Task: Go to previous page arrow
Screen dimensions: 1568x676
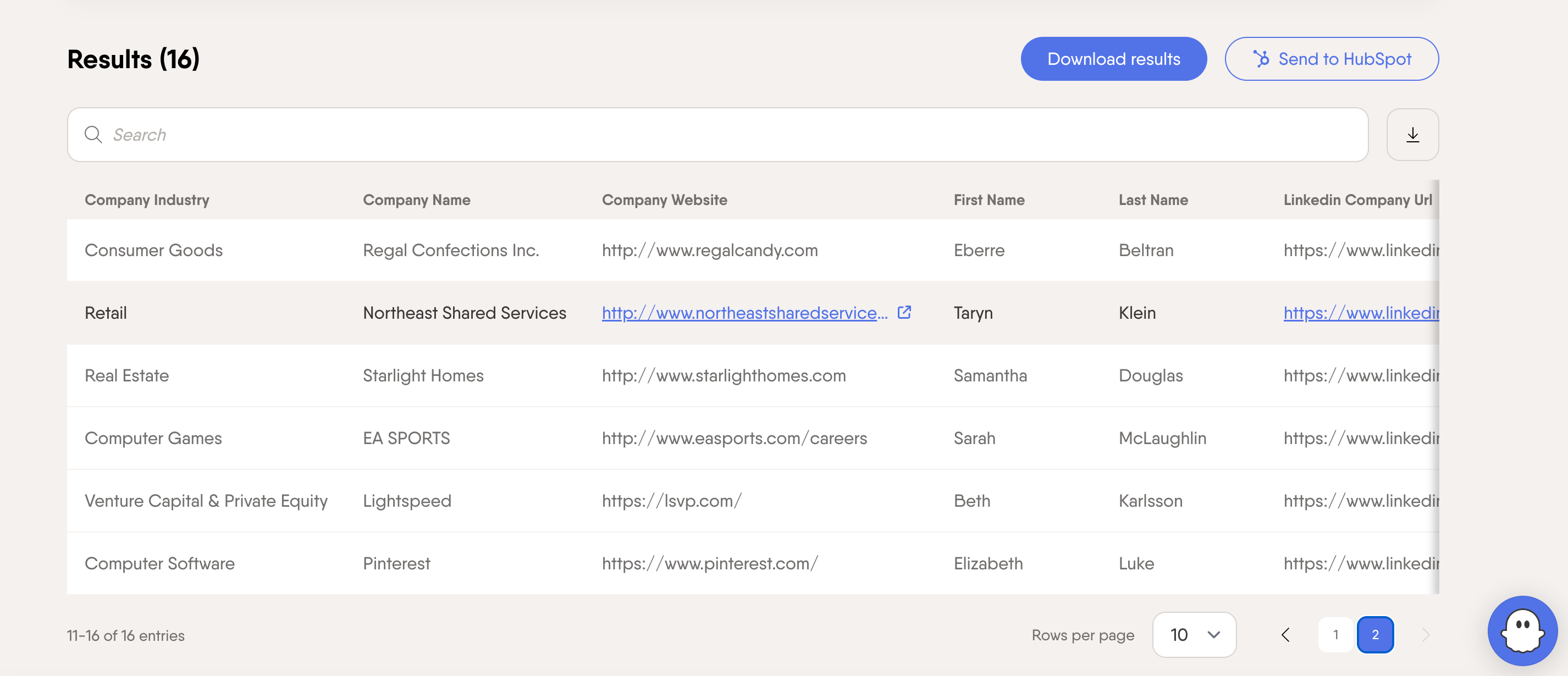Action: click(1285, 635)
